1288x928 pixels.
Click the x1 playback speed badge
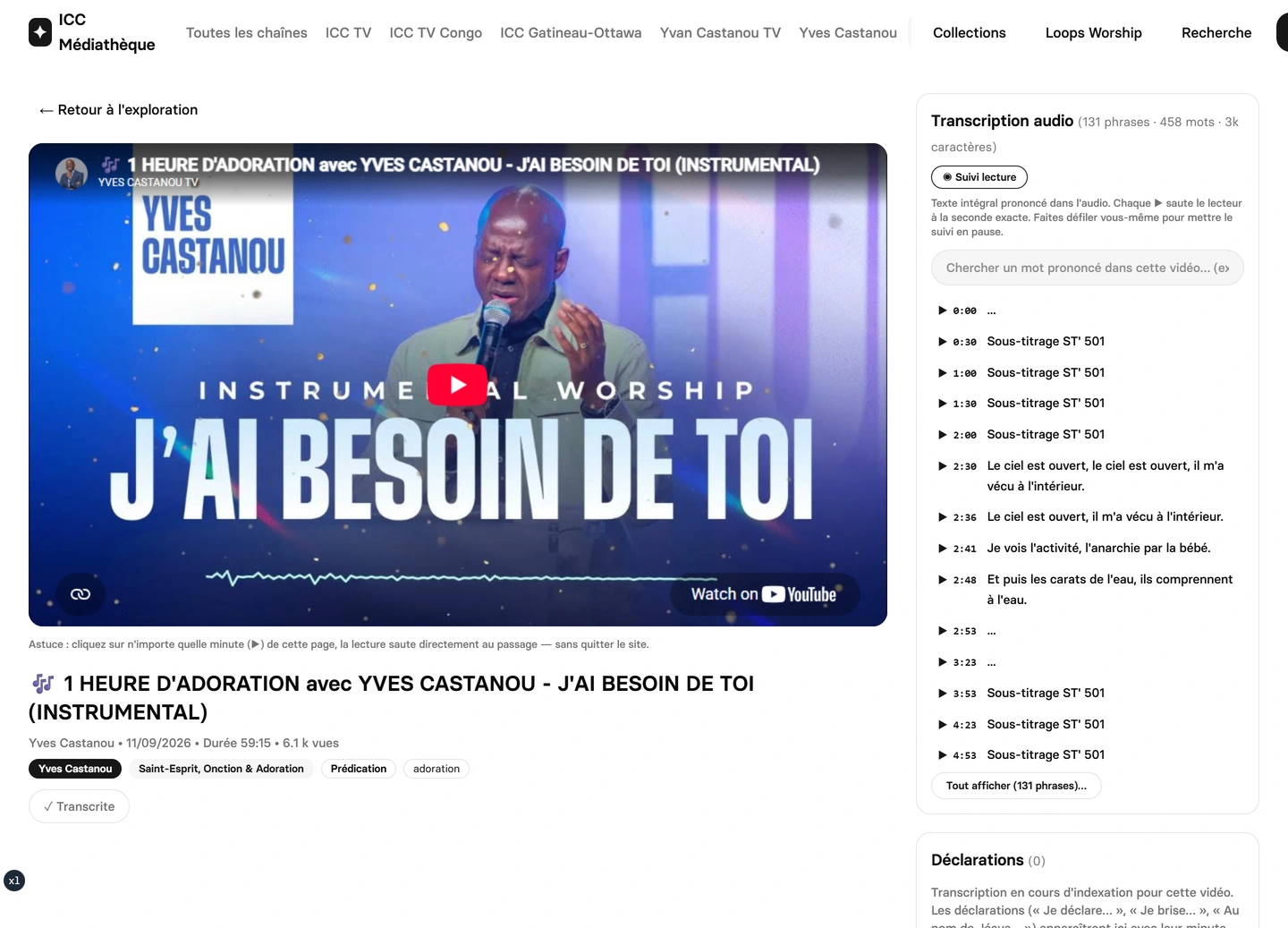point(14,881)
